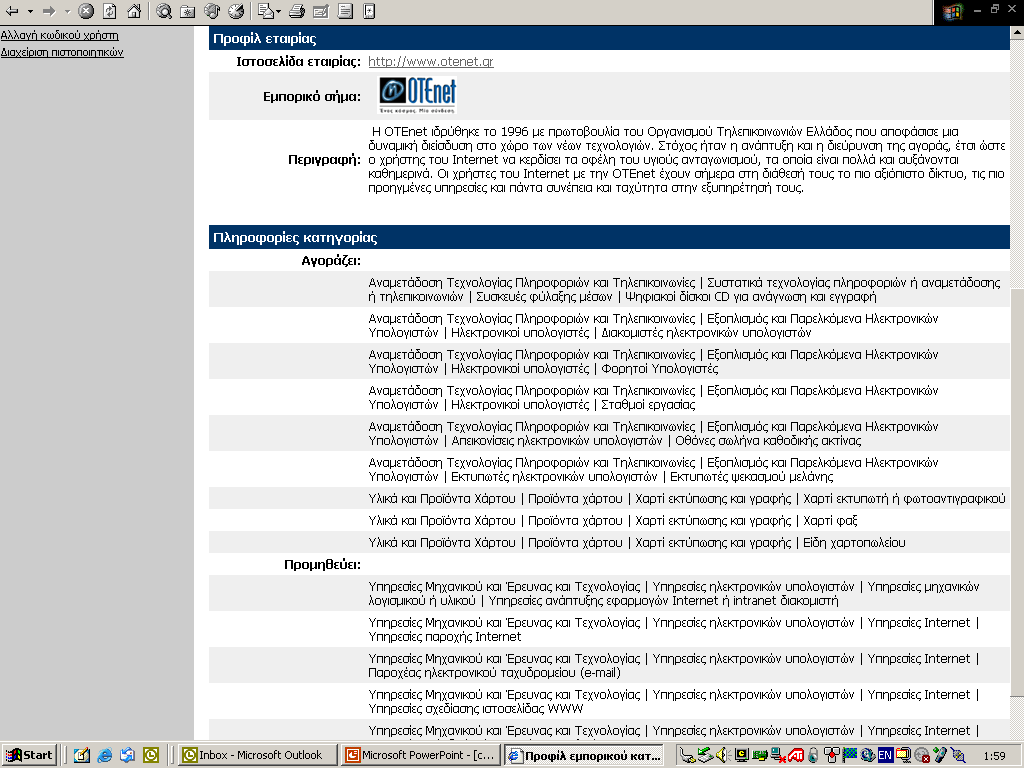Go back with the Back arrow
1024x768 pixels.
[12, 11]
